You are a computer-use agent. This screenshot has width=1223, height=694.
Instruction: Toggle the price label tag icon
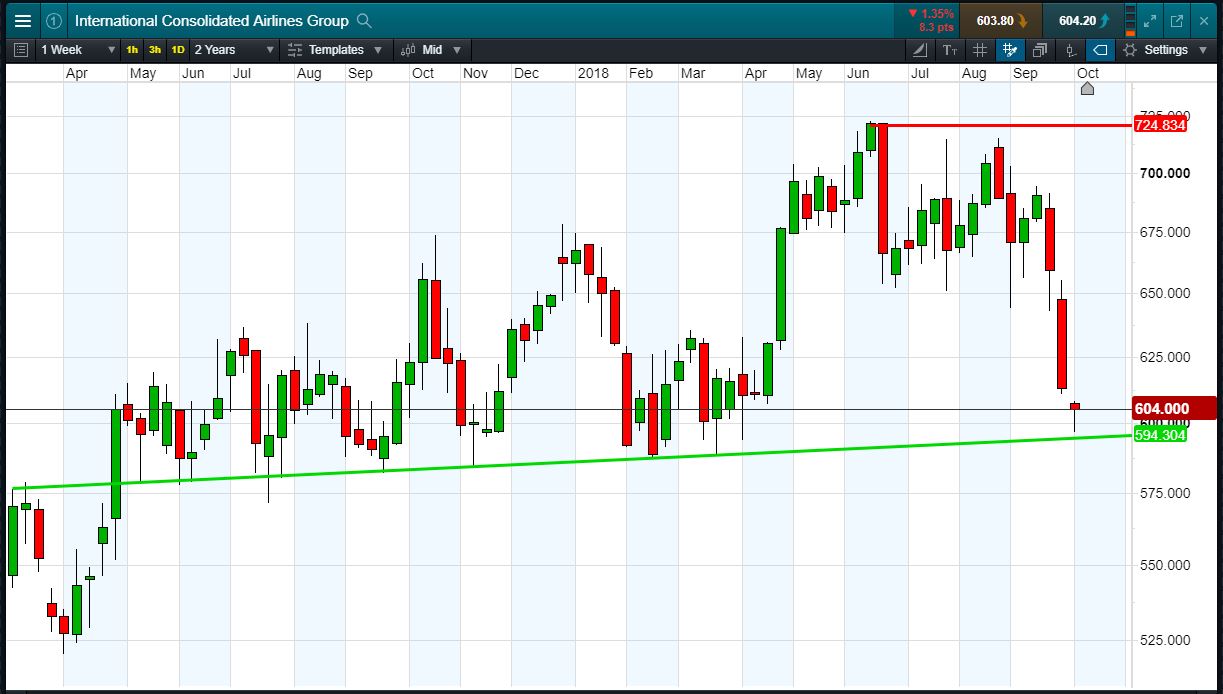[x=1100, y=50]
